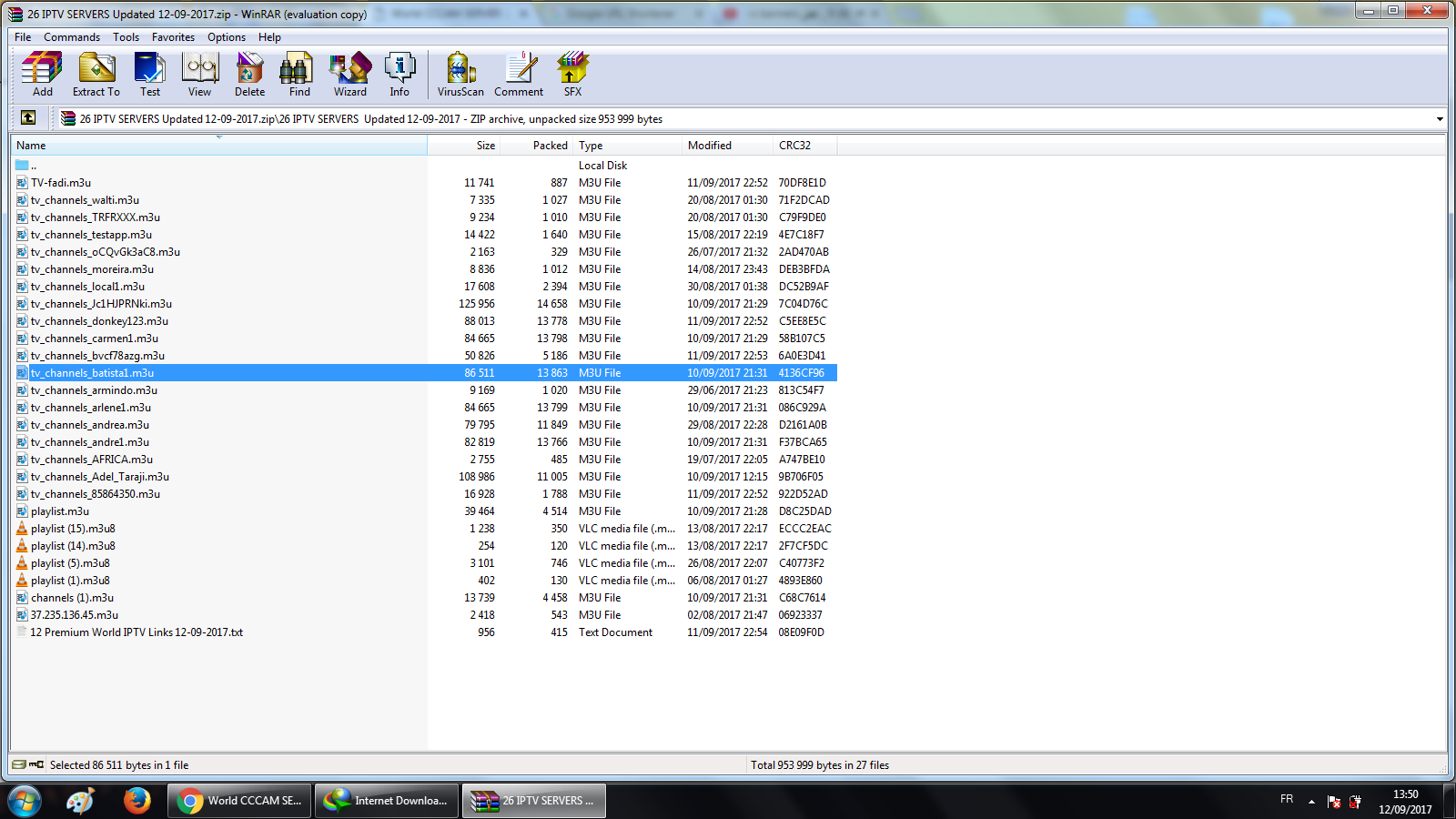Click the Delete toolbar icon
The width and height of the screenshot is (1456, 819).
(249, 74)
